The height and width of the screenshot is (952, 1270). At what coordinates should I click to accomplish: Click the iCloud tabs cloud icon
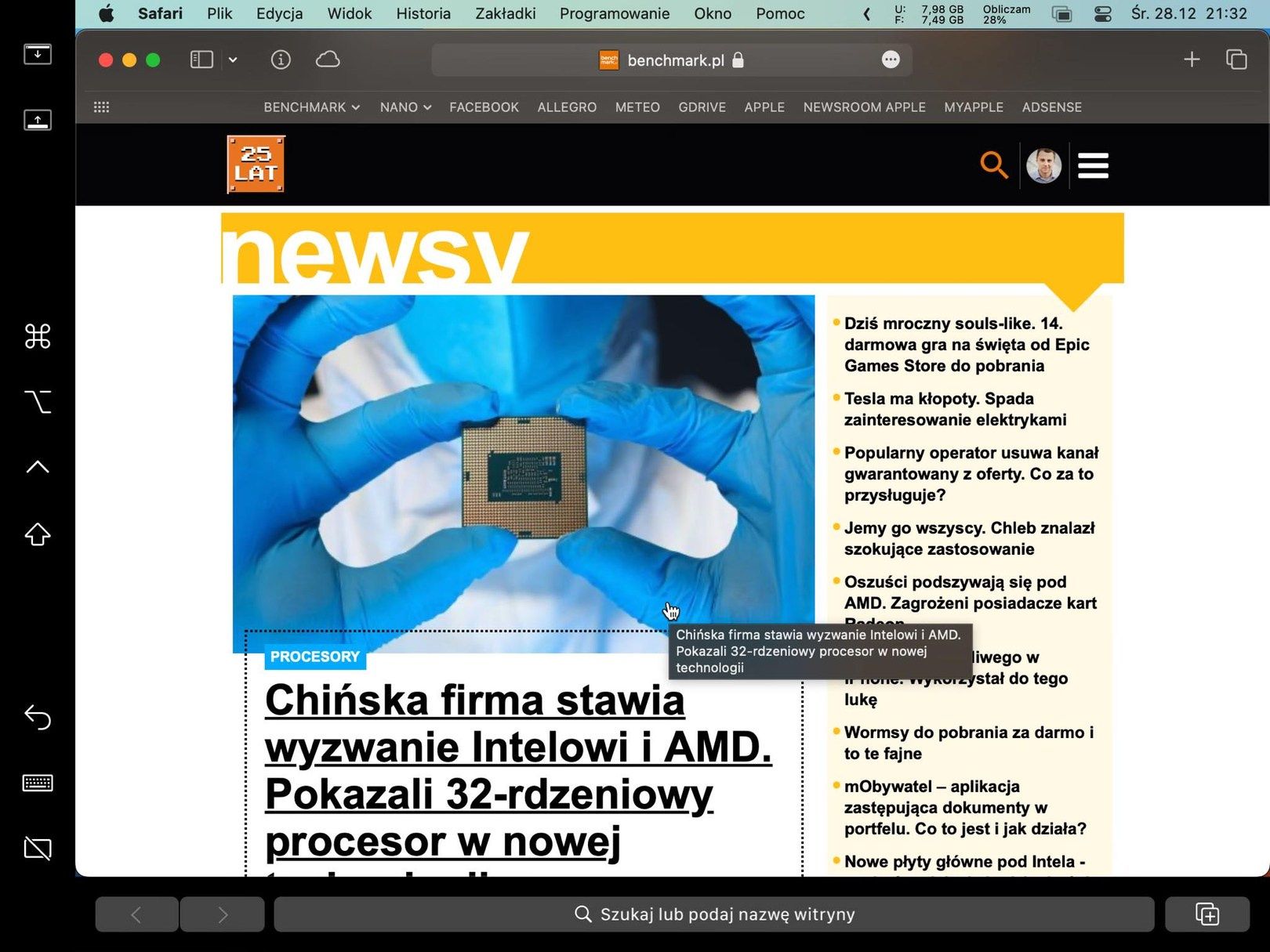tap(328, 60)
